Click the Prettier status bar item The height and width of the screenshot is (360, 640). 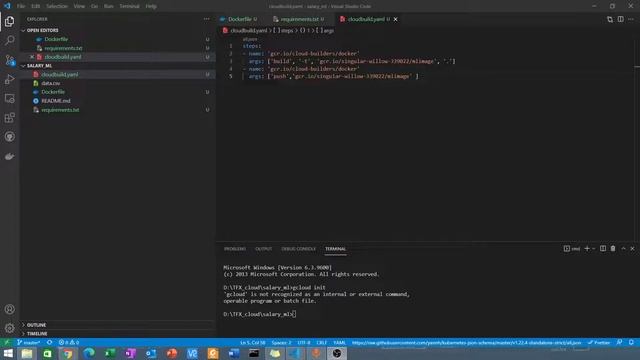click(599, 342)
